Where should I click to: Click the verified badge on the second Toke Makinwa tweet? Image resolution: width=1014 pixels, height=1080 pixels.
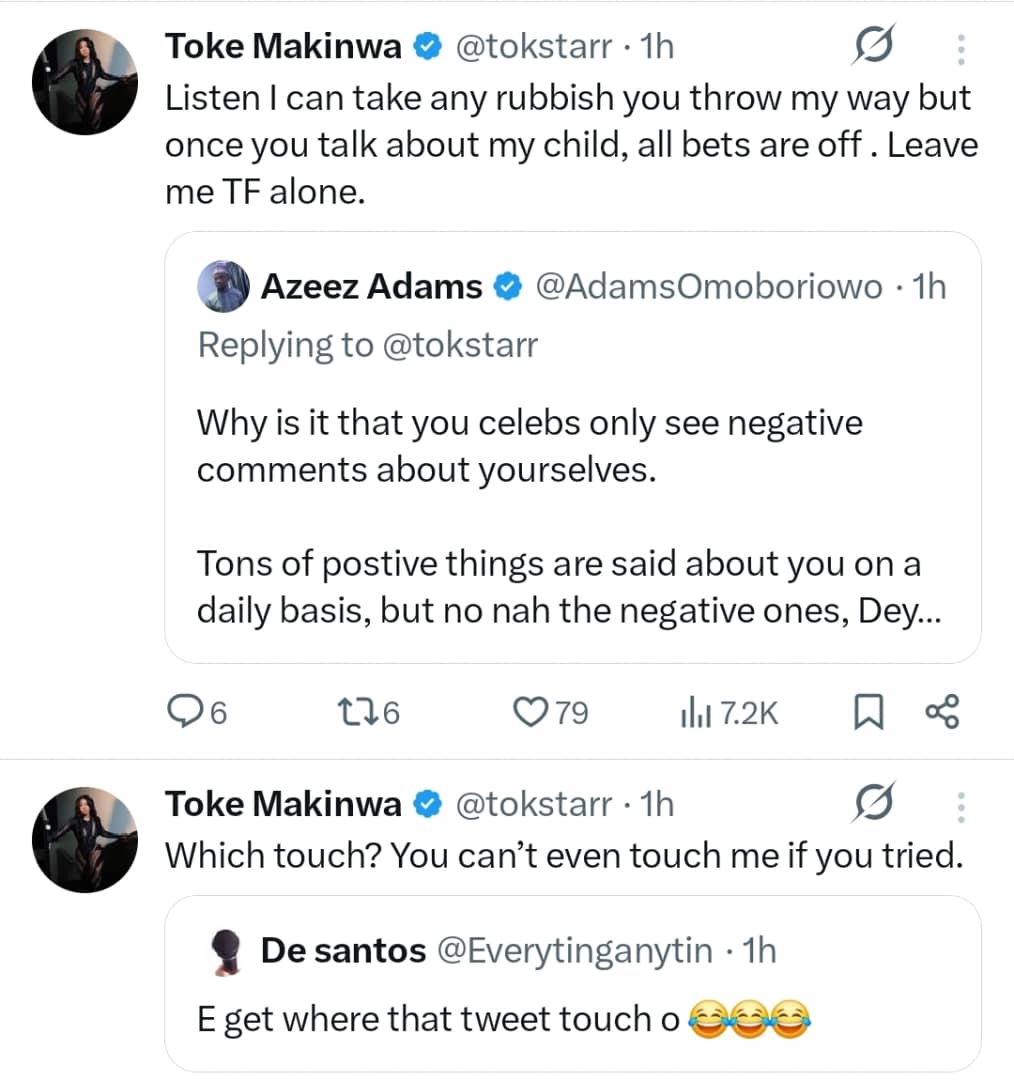pyautogui.click(x=428, y=802)
